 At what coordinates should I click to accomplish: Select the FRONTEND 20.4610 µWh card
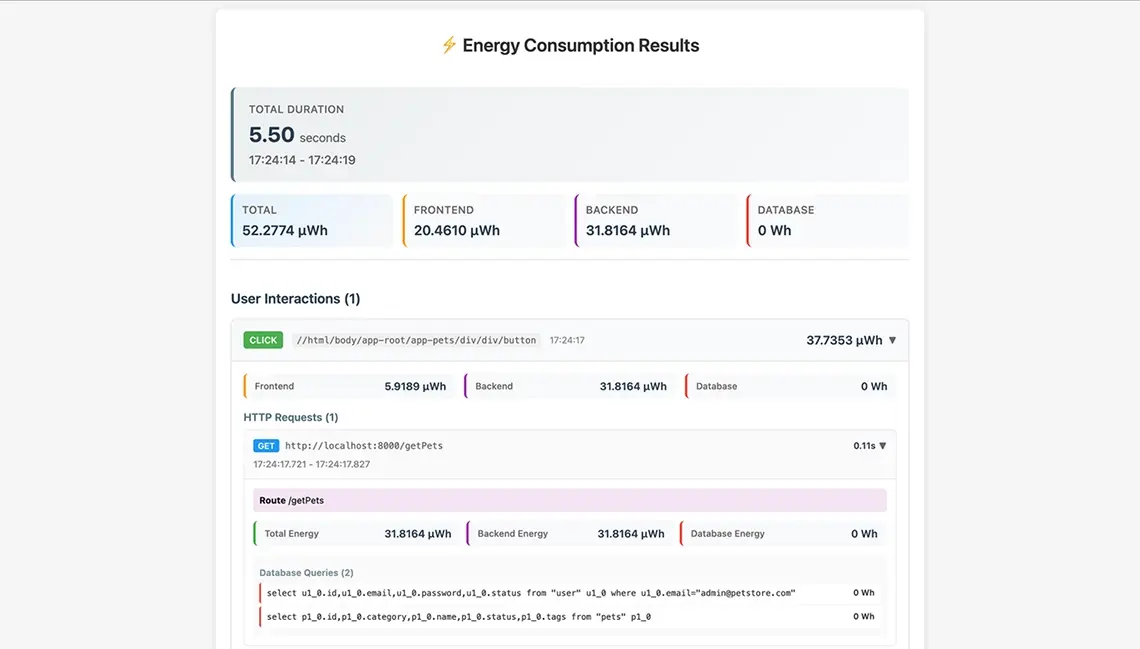pos(484,220)
